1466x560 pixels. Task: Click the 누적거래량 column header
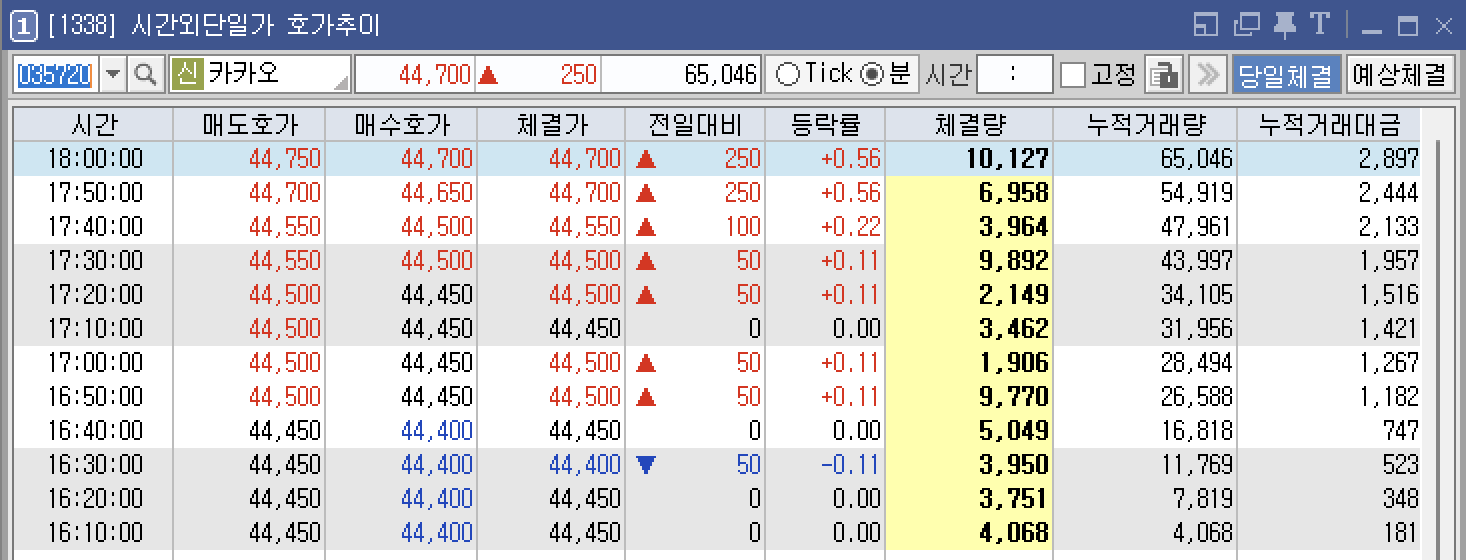pos(1145,125)
